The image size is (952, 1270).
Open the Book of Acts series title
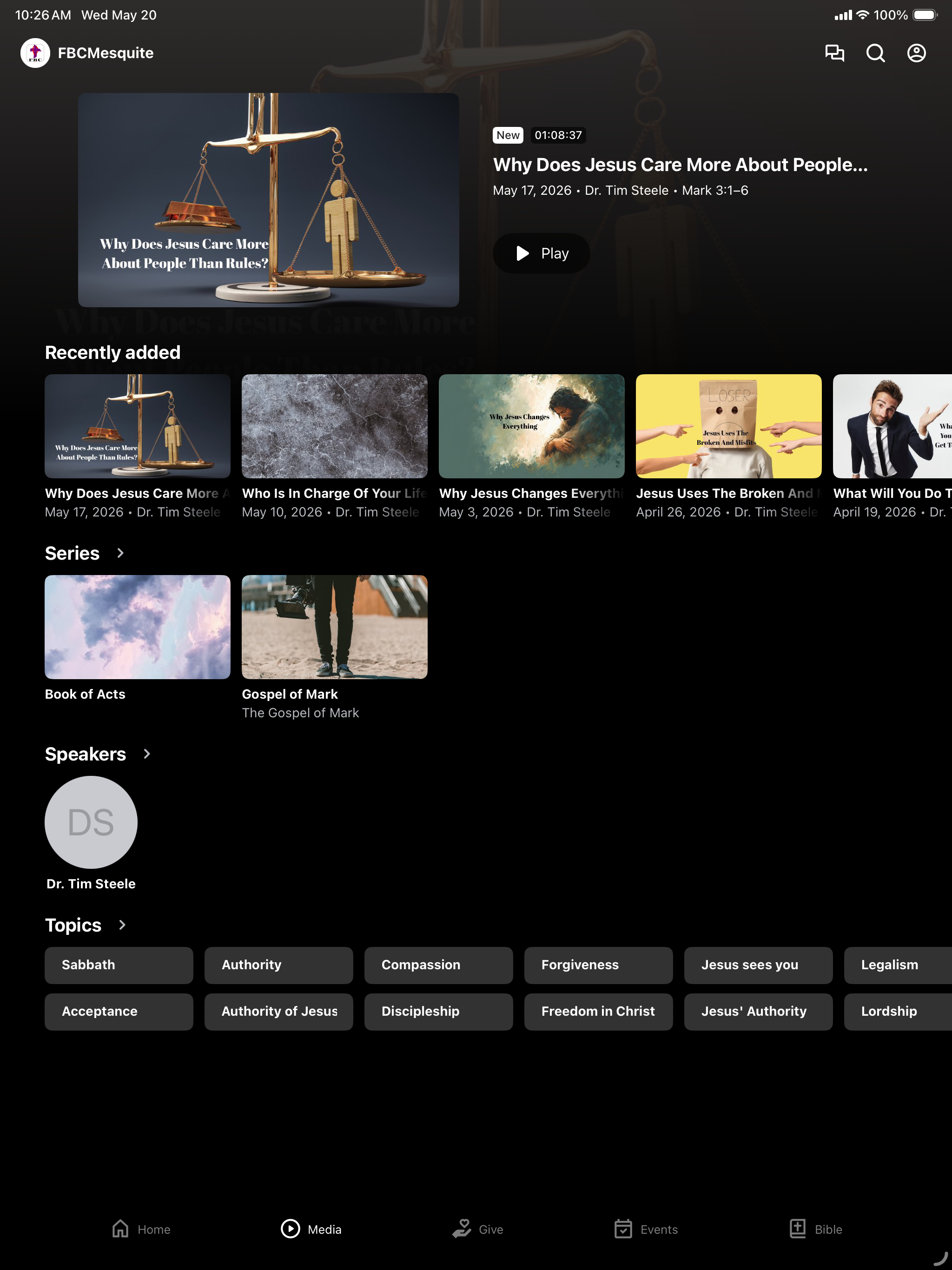[x=85, y=694]
